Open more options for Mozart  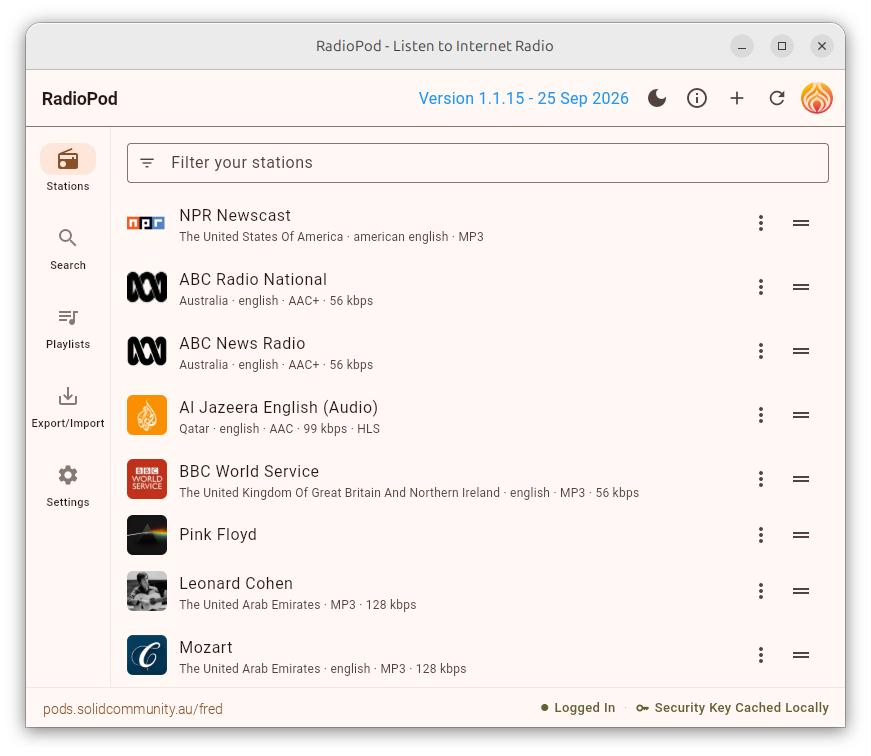[761, 655]
